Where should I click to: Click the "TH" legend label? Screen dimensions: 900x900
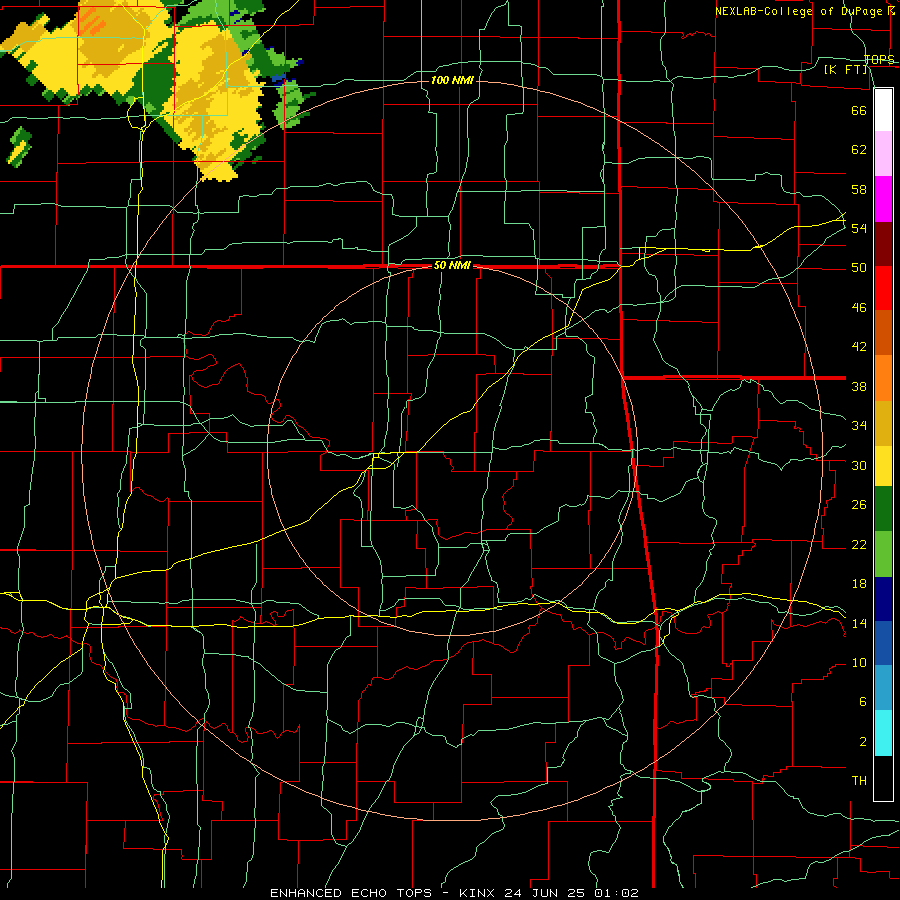pos(859,781)
